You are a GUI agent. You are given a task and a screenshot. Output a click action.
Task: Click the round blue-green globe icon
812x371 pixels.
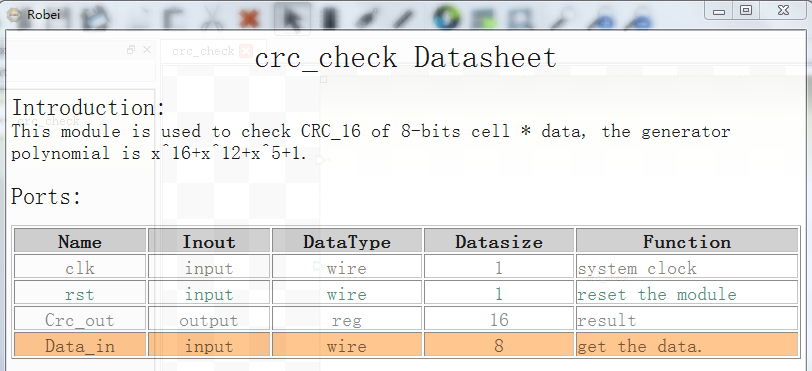point(446,18)
